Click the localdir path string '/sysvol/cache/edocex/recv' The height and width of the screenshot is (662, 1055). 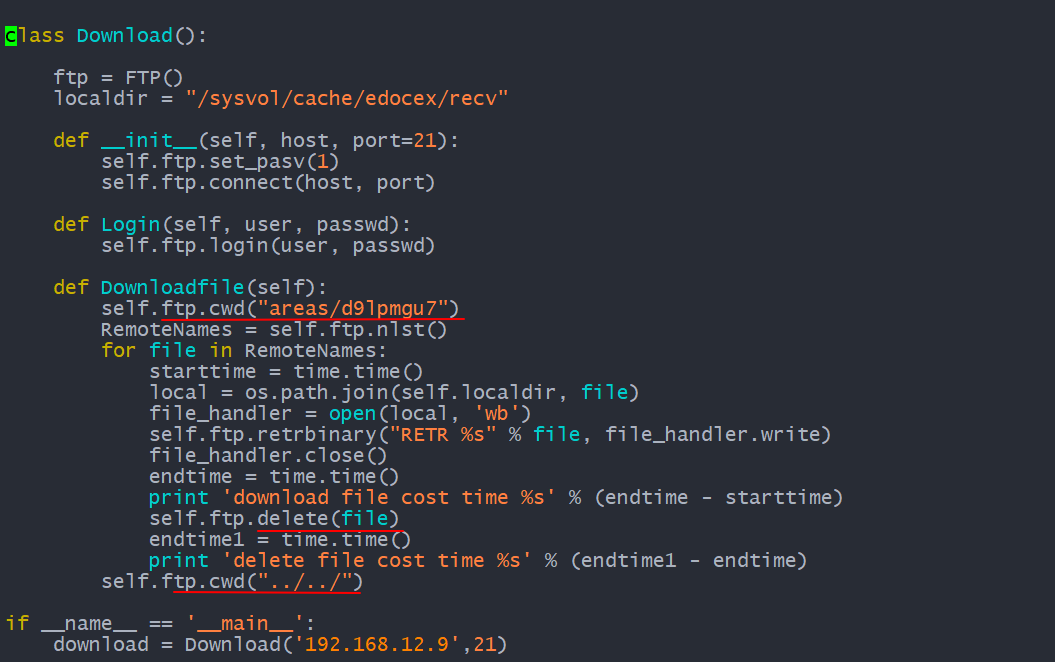347,99
